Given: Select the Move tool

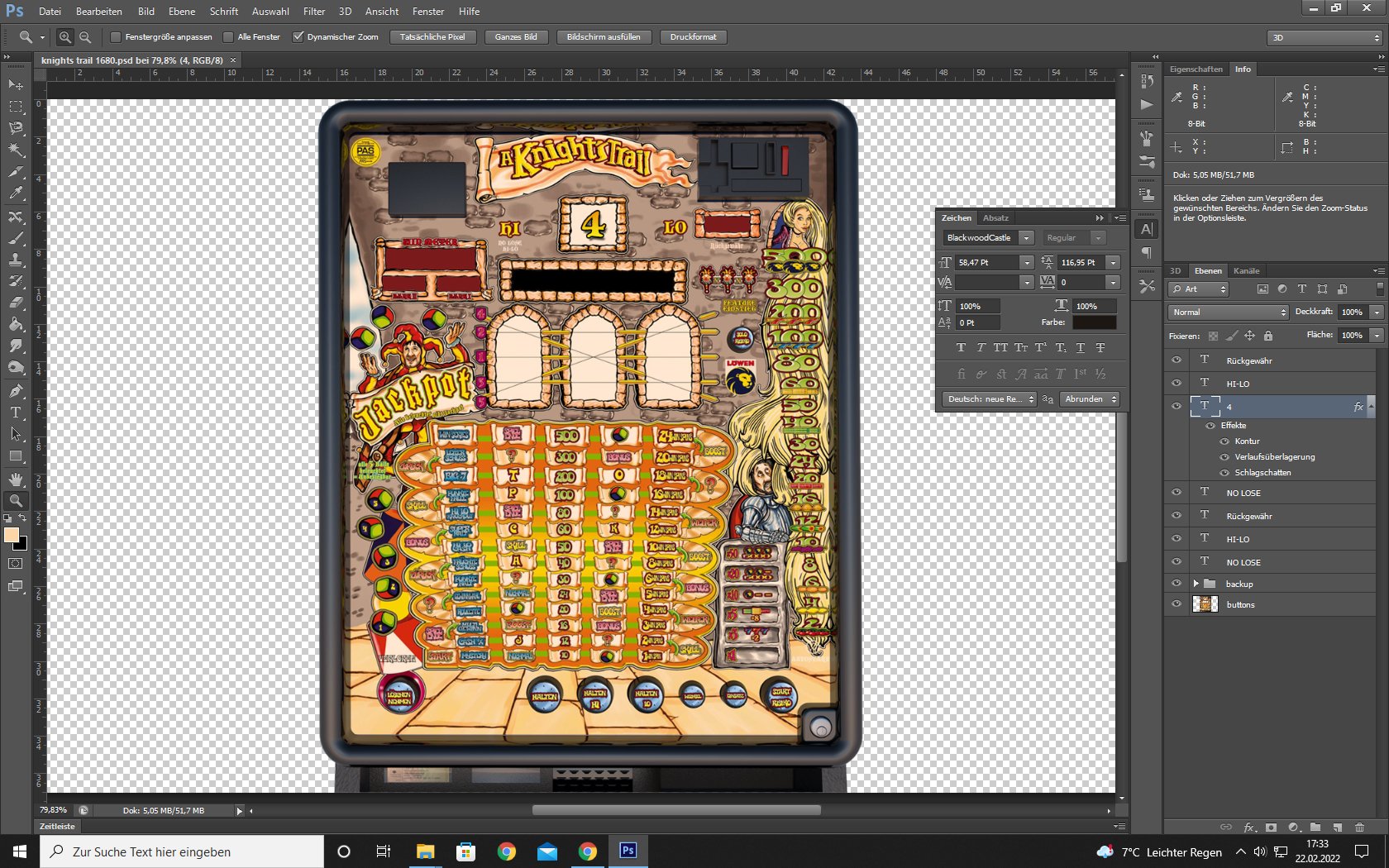Looking at the screenshot, I should 16,85.
